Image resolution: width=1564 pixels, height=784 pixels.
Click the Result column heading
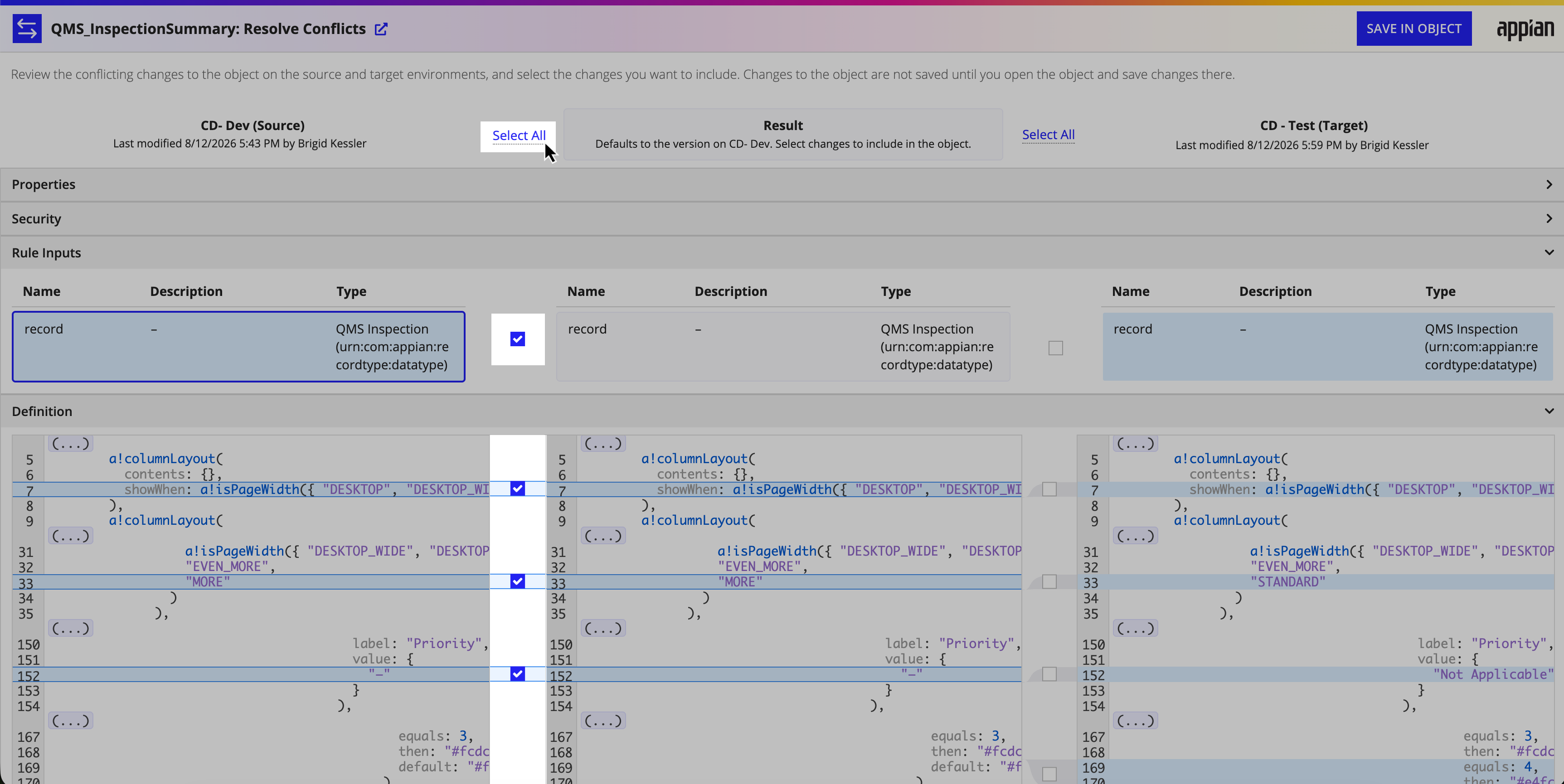tap(782, 126)
